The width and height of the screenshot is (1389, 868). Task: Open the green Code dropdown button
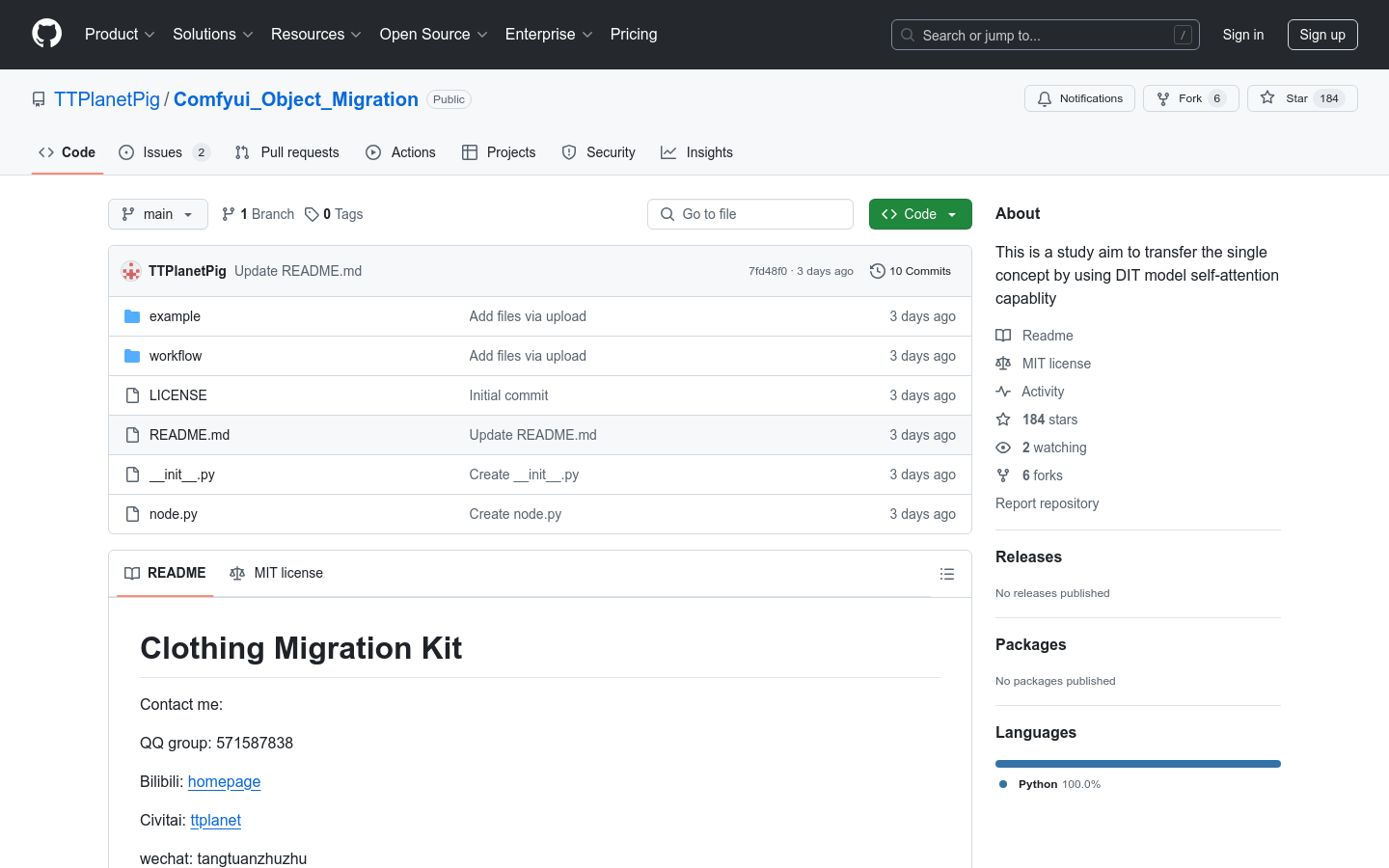(x=920, y=214)
